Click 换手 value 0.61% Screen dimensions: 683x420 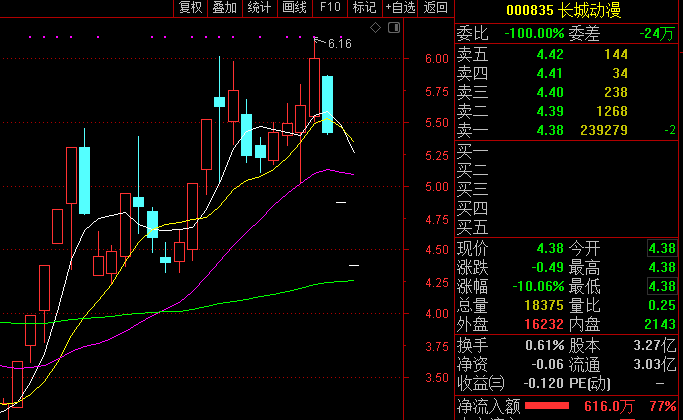pos(544,346)
